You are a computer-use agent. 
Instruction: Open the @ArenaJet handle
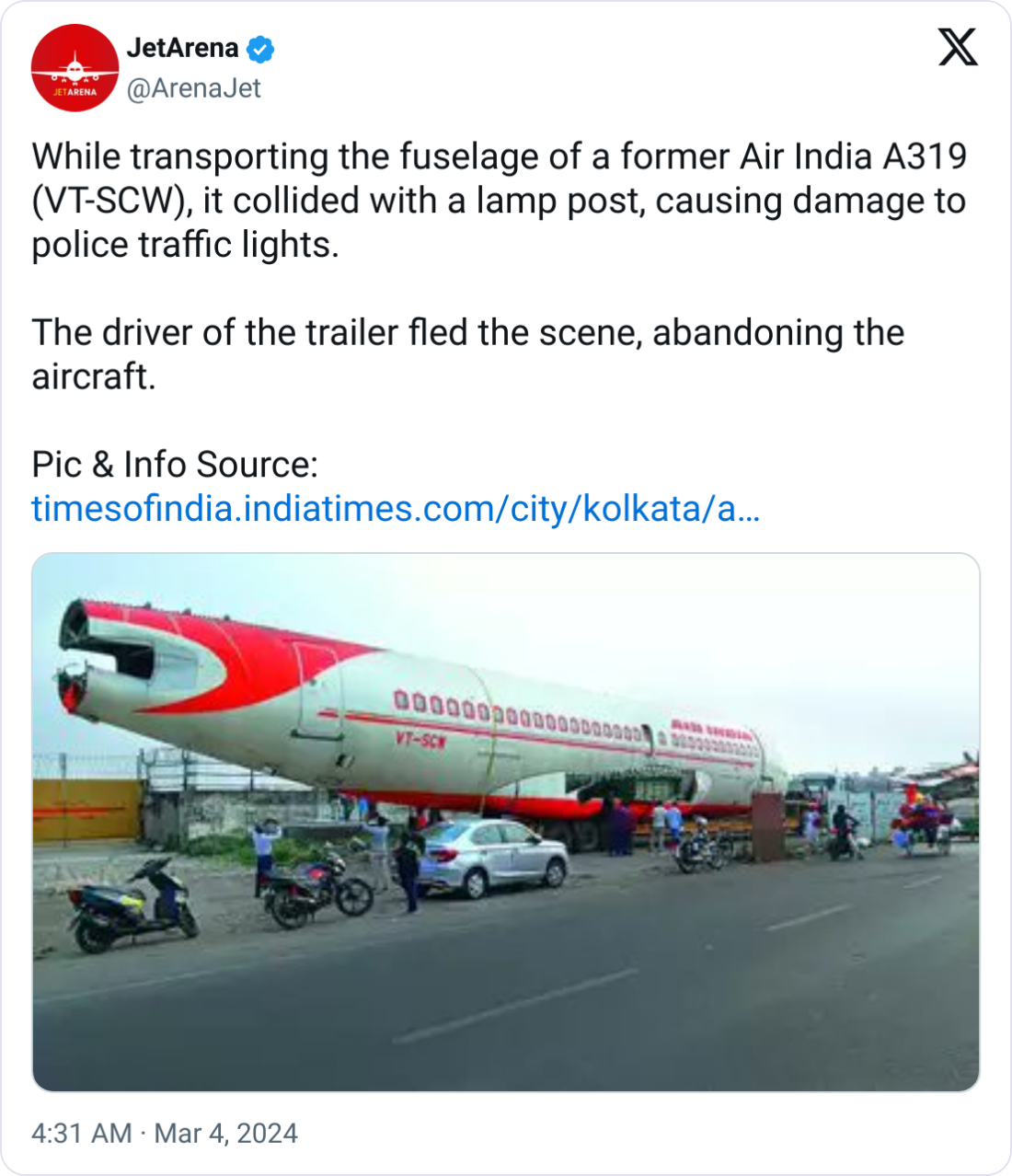click(193, 88)
